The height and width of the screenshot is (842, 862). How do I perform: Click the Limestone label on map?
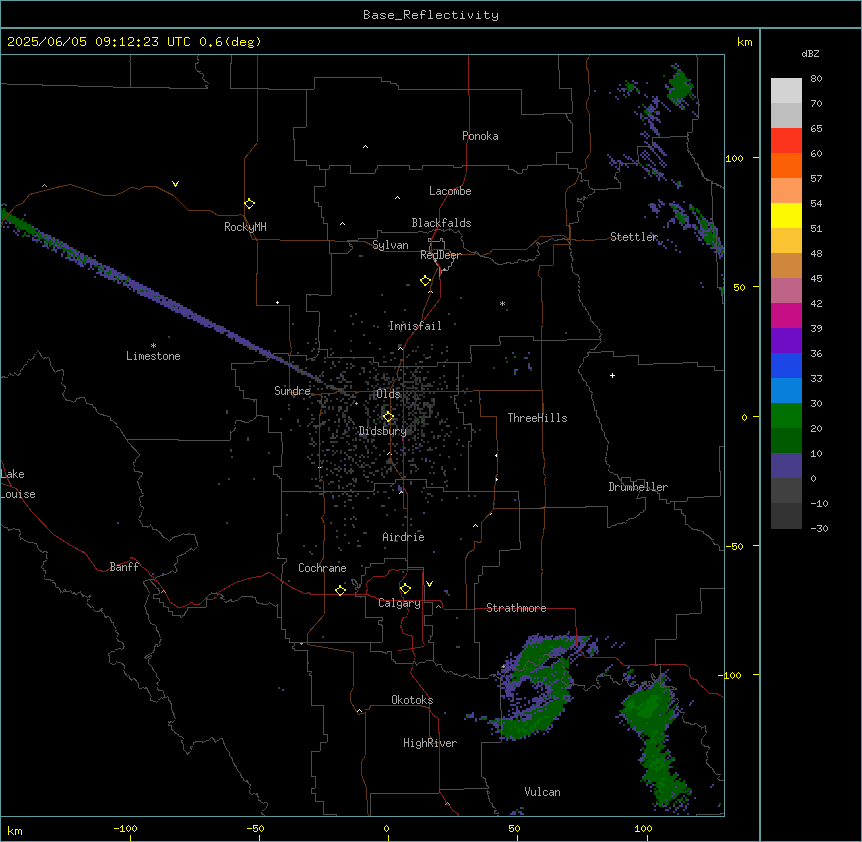tap(153, 356)
